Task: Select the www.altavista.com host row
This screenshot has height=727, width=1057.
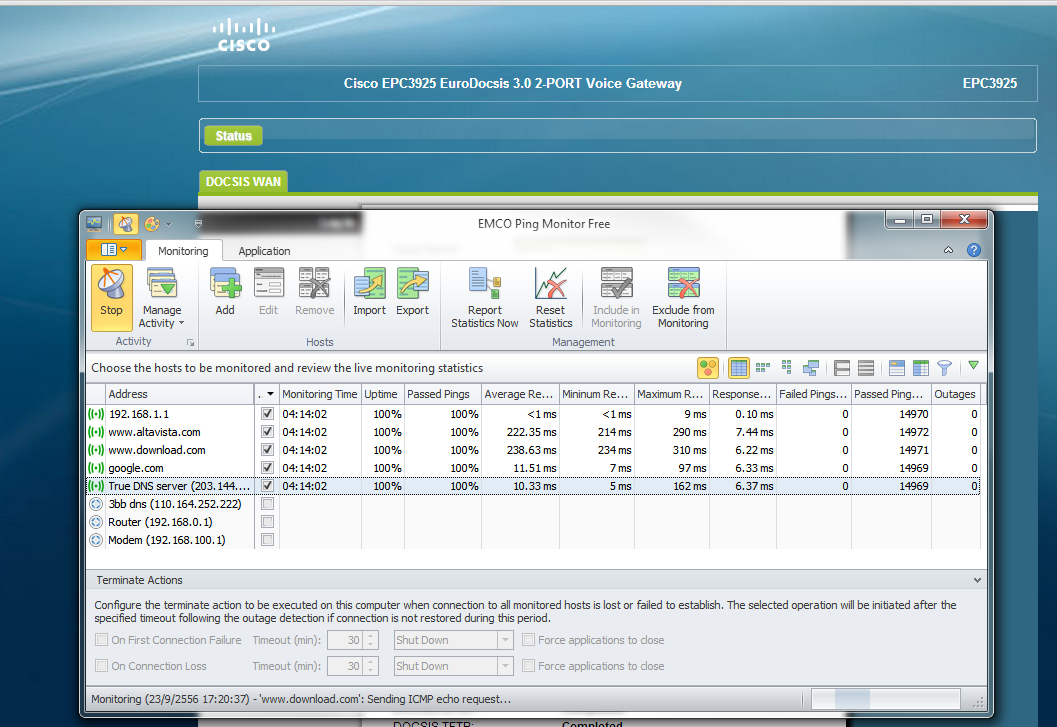Action: 154,432
